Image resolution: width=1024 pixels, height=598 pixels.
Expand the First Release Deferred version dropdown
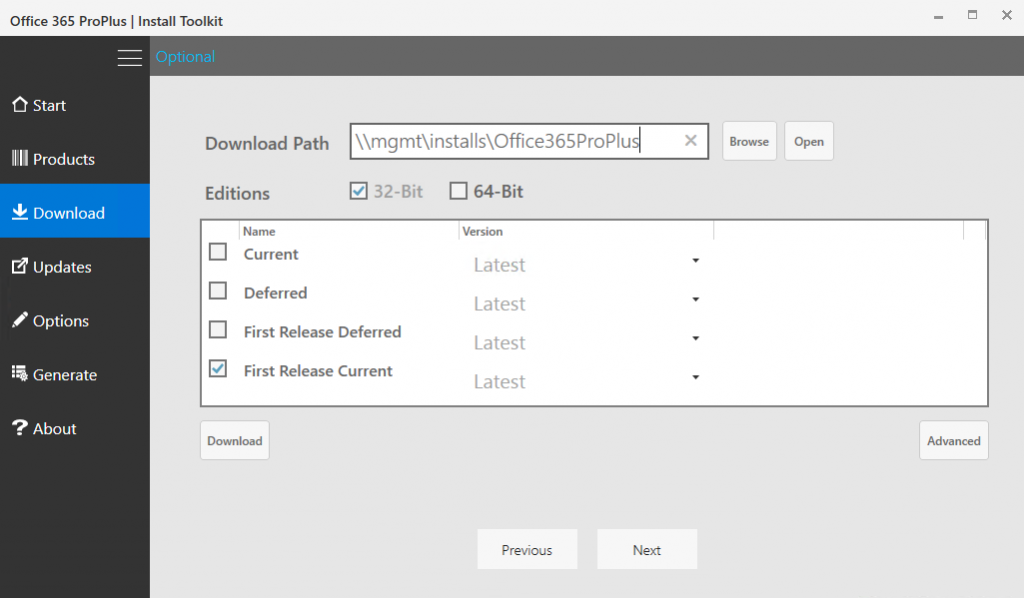pos(695,336)
